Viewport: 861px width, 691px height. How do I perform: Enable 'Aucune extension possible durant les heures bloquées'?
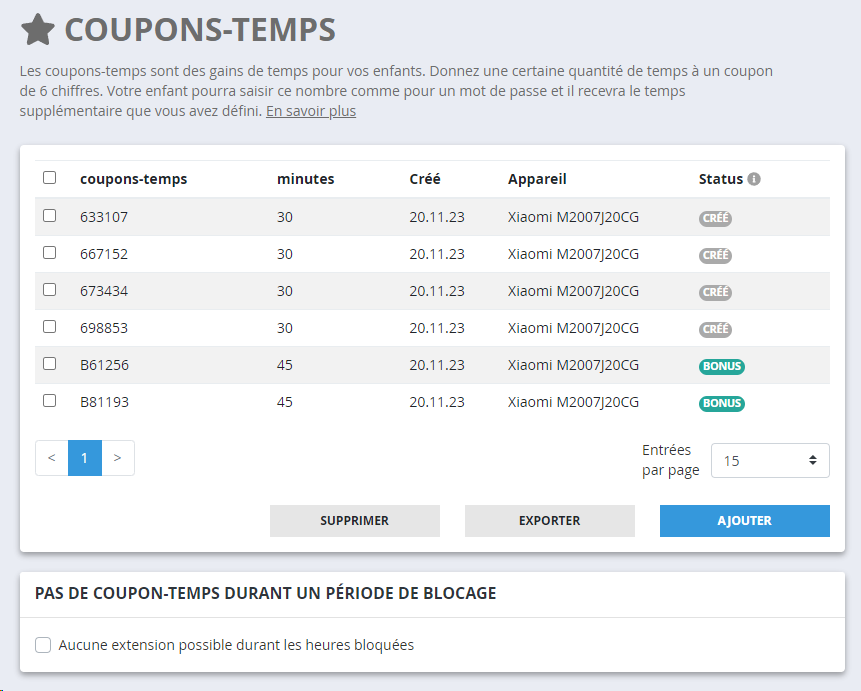tap(43, 645)
